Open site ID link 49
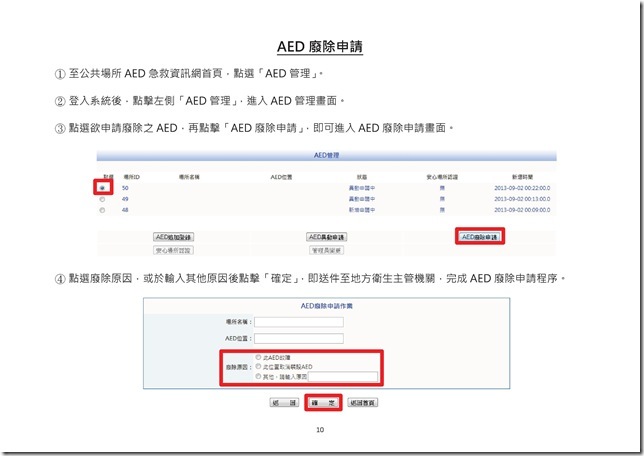The image size is (644, 456). (x=125, y=199)
